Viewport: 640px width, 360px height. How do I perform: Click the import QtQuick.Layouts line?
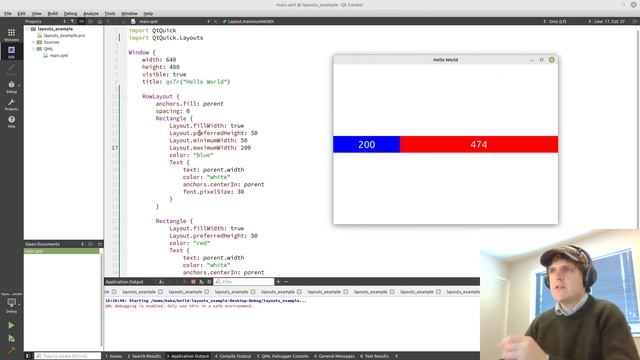pos(166,38)
